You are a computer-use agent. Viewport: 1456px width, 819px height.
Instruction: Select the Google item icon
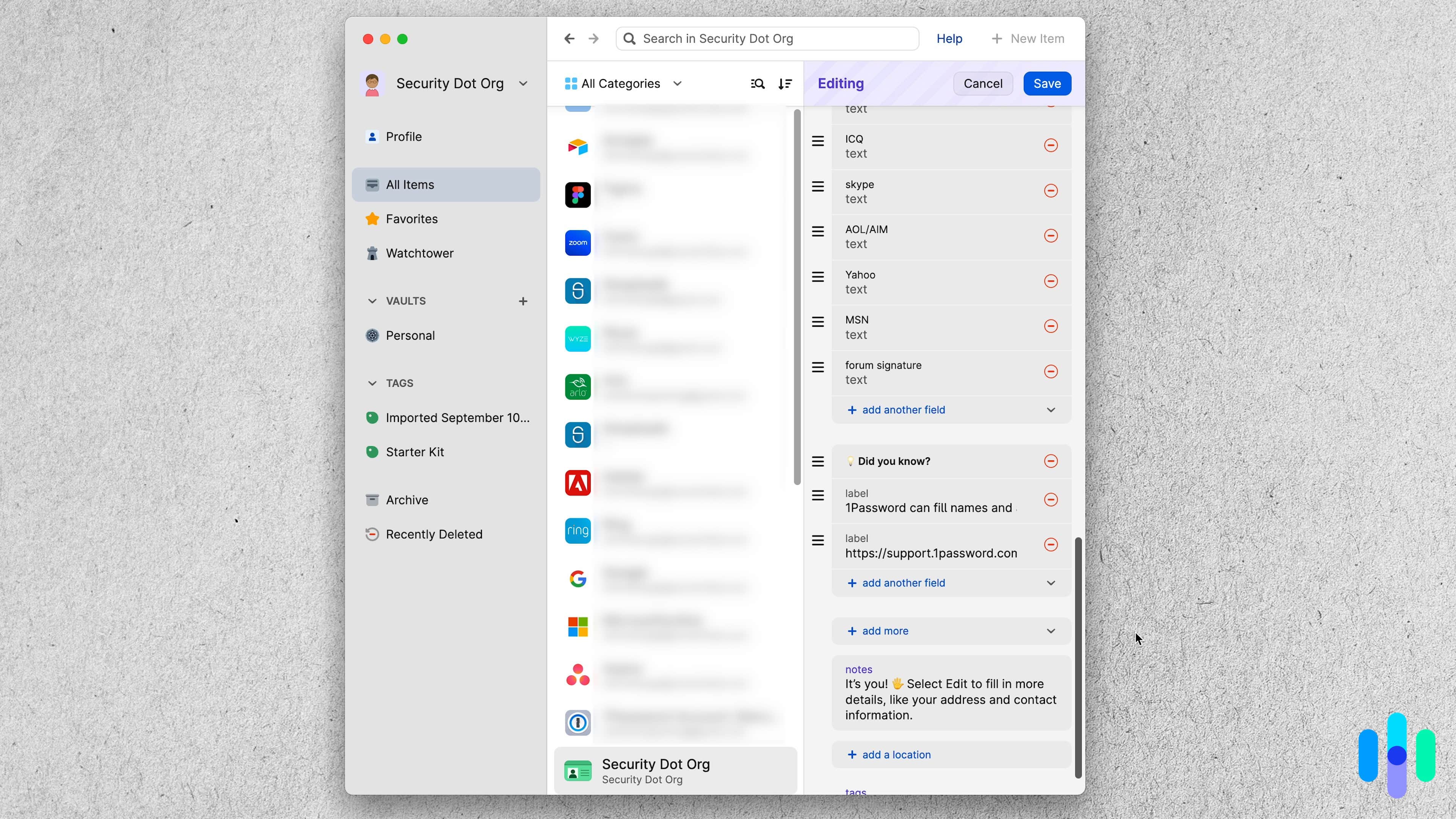[x=577, y=578]
